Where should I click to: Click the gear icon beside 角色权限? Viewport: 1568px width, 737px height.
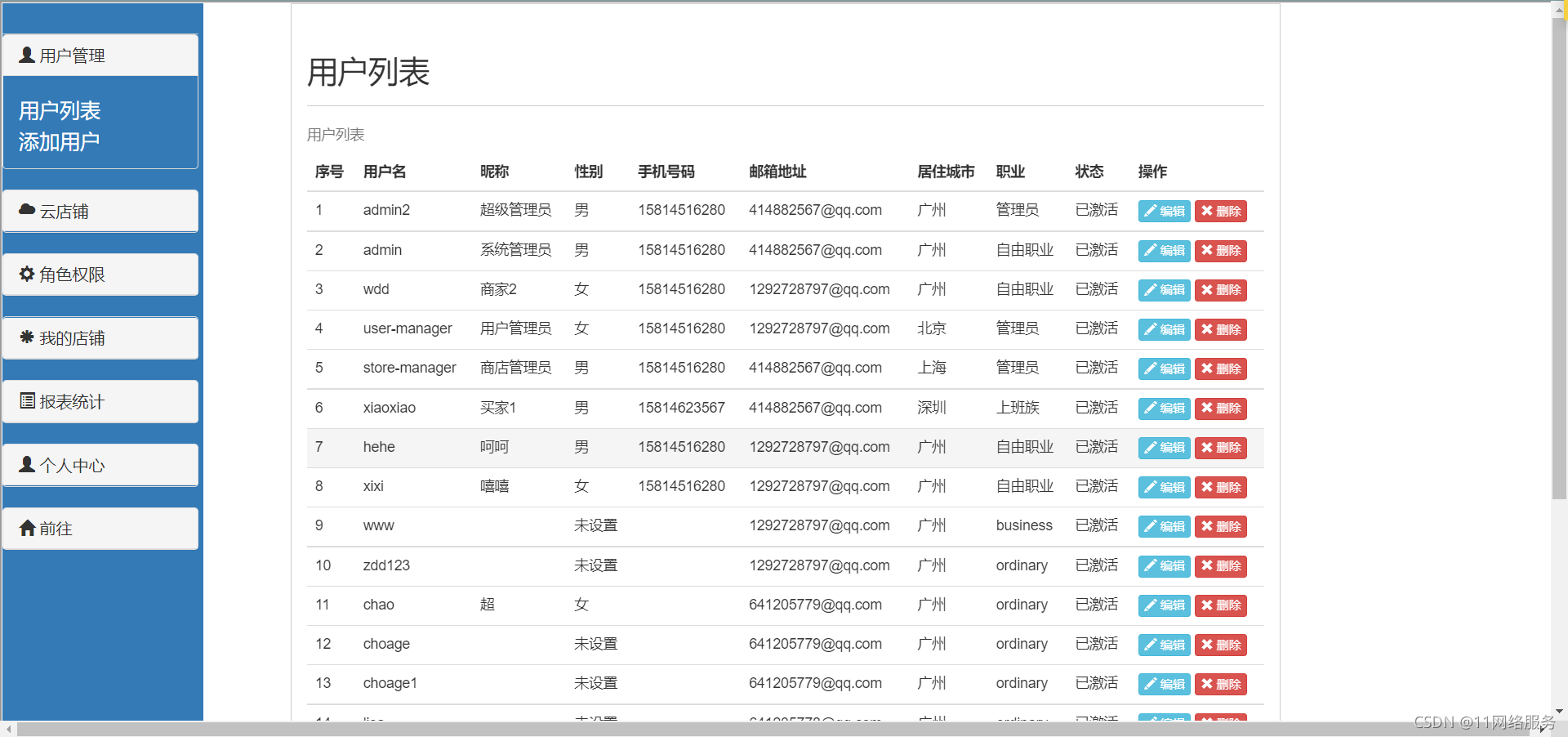pyautogui.click(x=25, y=274)
